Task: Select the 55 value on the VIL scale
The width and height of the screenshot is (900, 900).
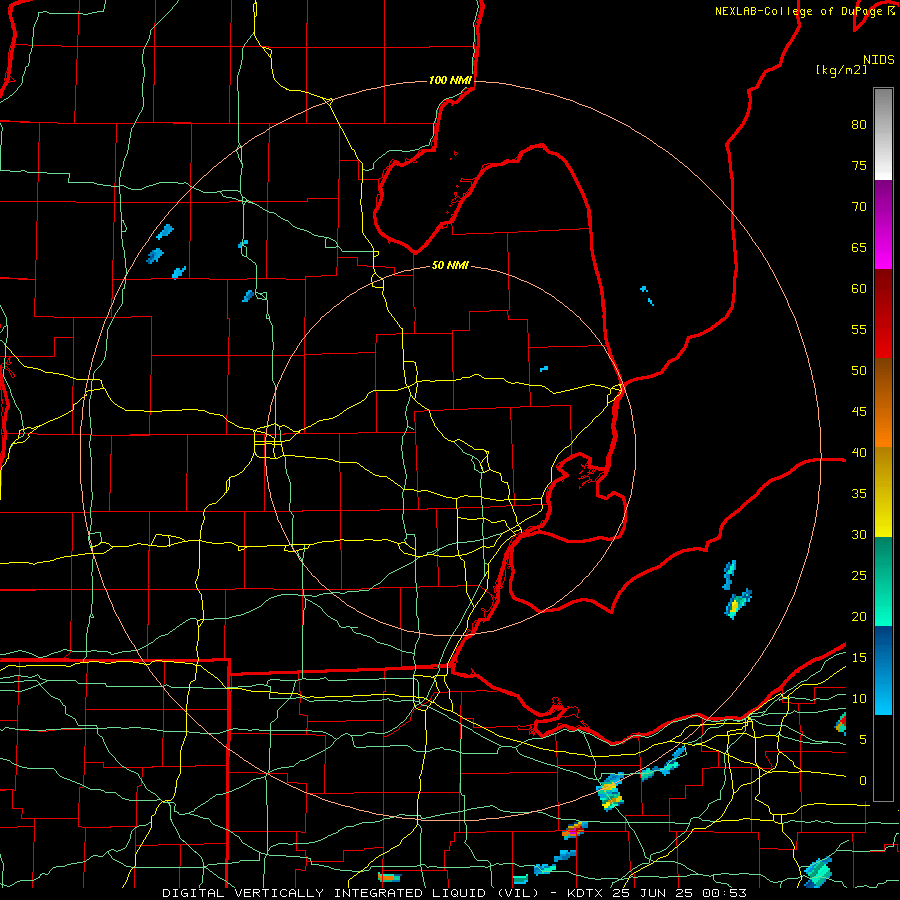Action: tap(859, 329)
